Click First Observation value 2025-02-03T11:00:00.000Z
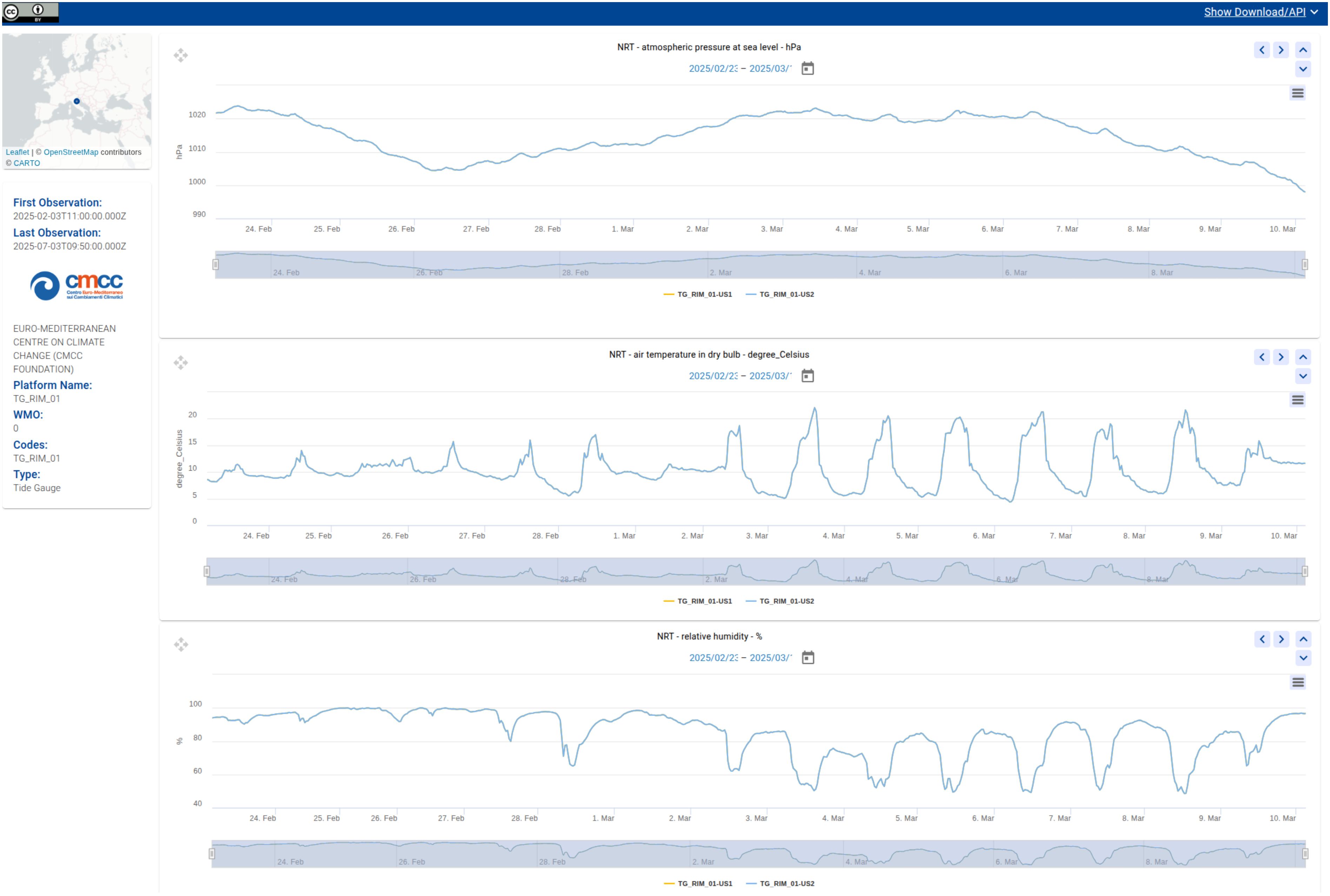Image resolution: width=1330 pixels, height=896 pixels. 70,216
